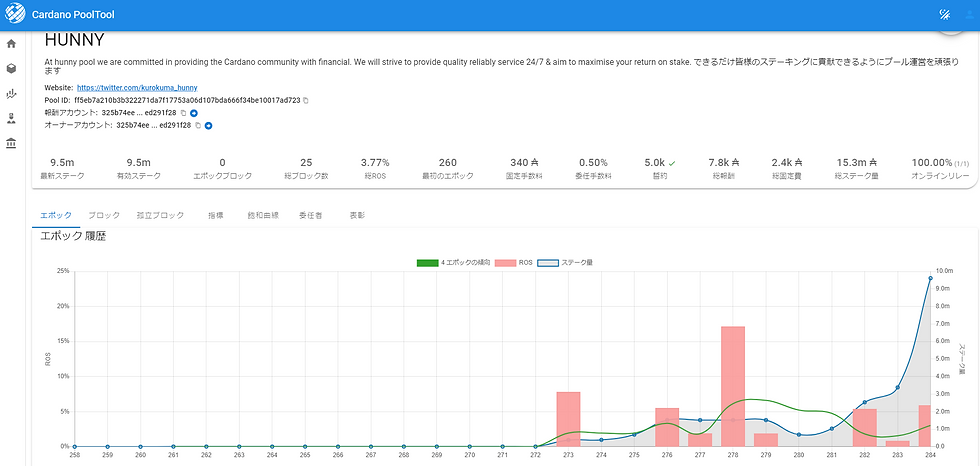Open the オーナーアカウント blue arrow link
Viewport: 980px width, 466px height.
point(209,126)
